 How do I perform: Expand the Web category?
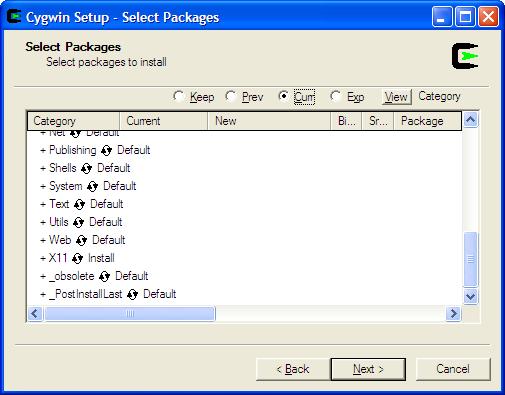pyautogui.click(x=43, y=241)
